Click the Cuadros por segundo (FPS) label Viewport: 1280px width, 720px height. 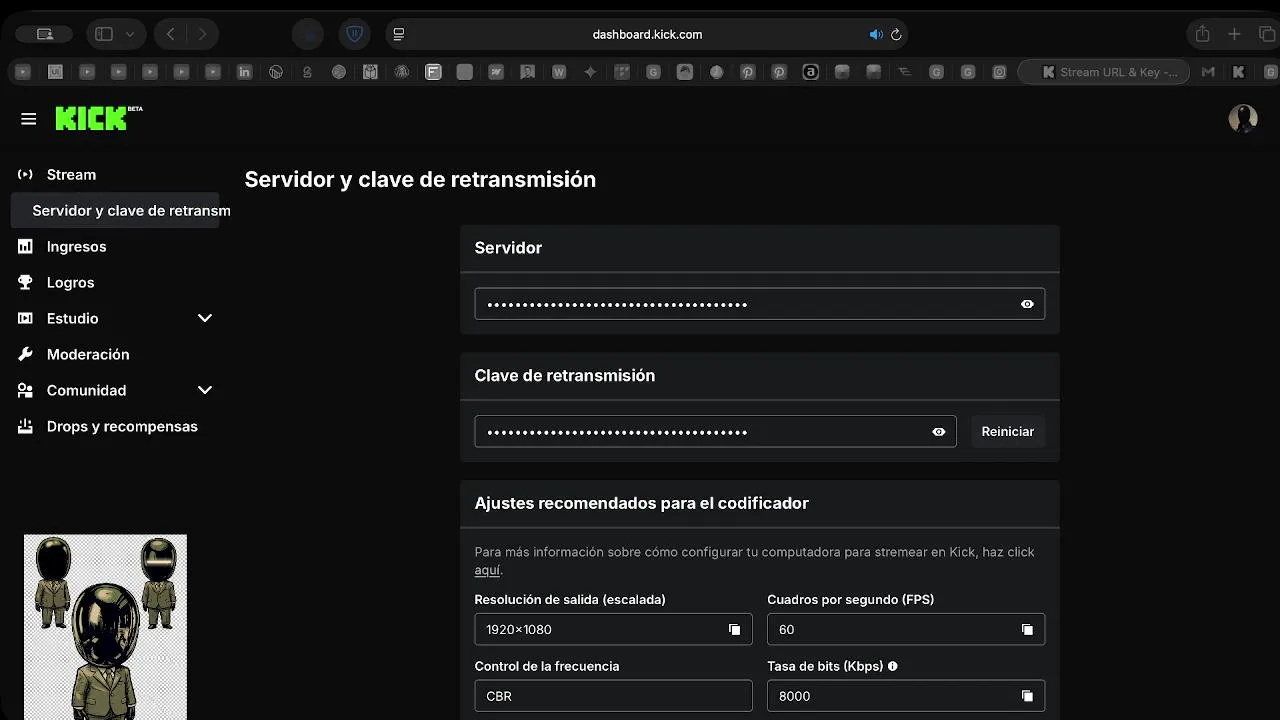(x=850, y=599)
